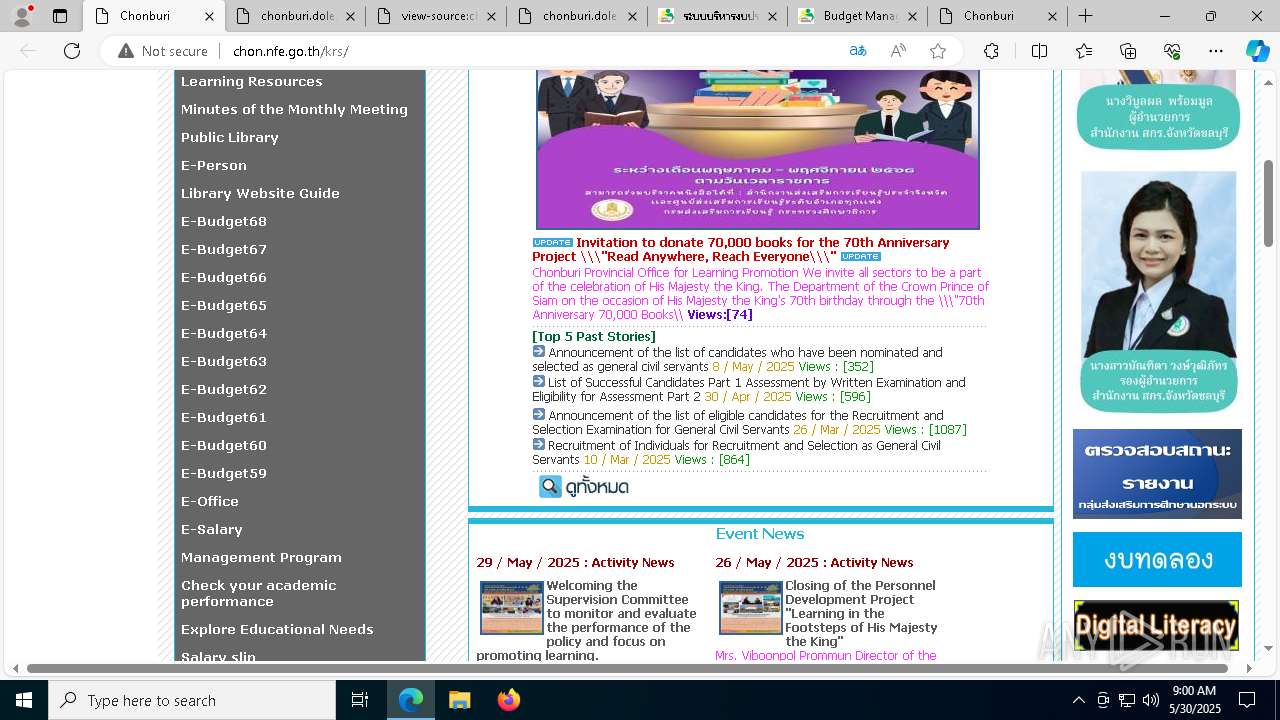Open Welcoming the Supervision Committee news
Screen dimensions: 1280x720
click(588, 620)
